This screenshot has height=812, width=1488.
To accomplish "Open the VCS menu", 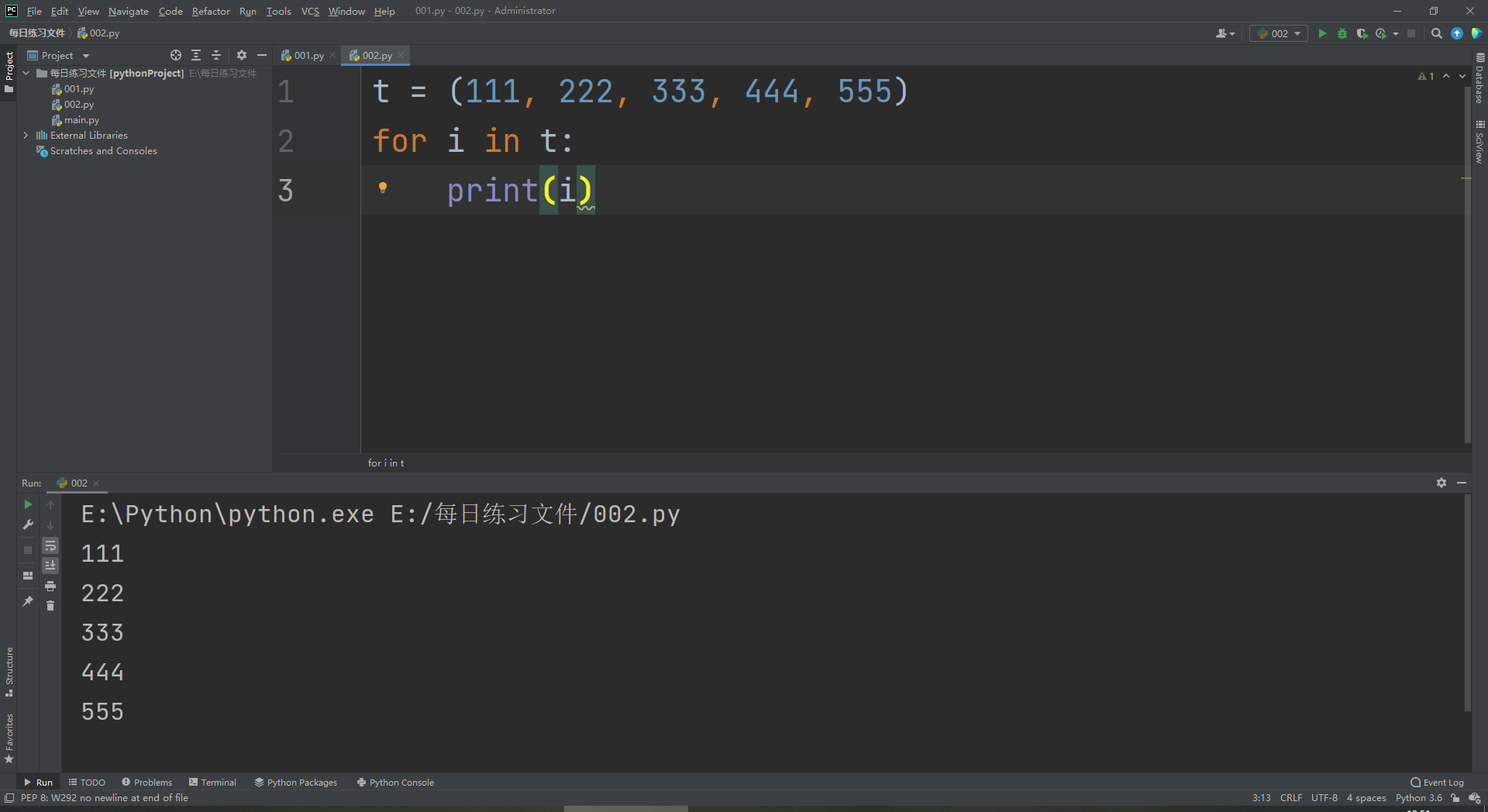I will [310, 11].
